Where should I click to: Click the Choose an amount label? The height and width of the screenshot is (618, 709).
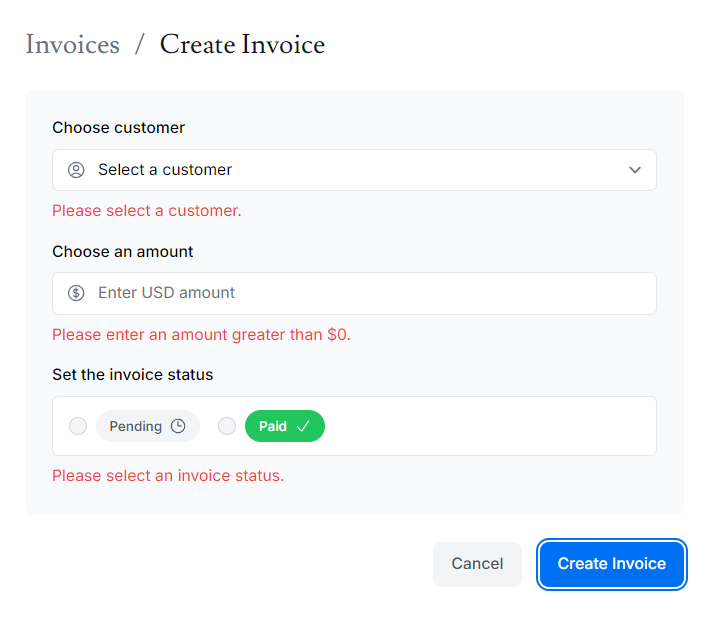point(123,251)
